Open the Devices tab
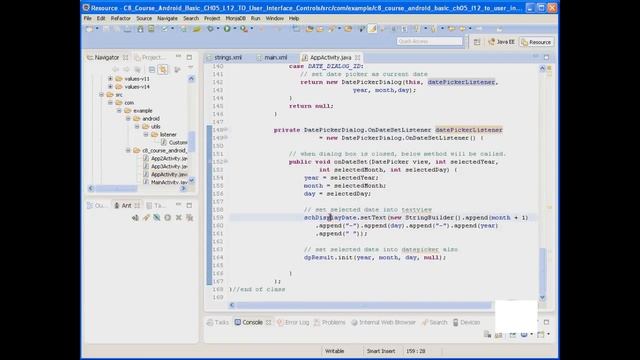This screenshot has height=360, width=640. point(466,322)
